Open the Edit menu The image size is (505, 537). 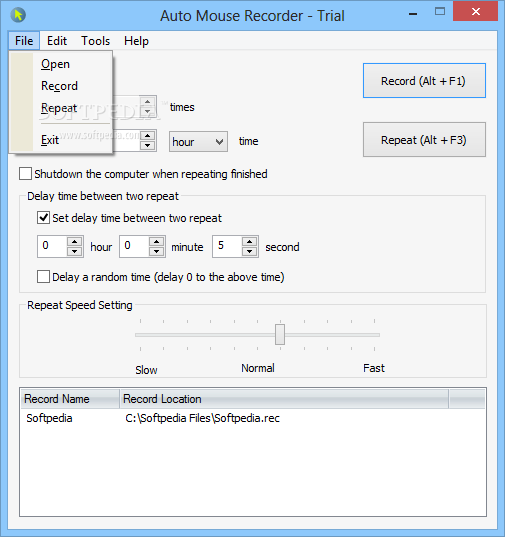coord(57,41)
